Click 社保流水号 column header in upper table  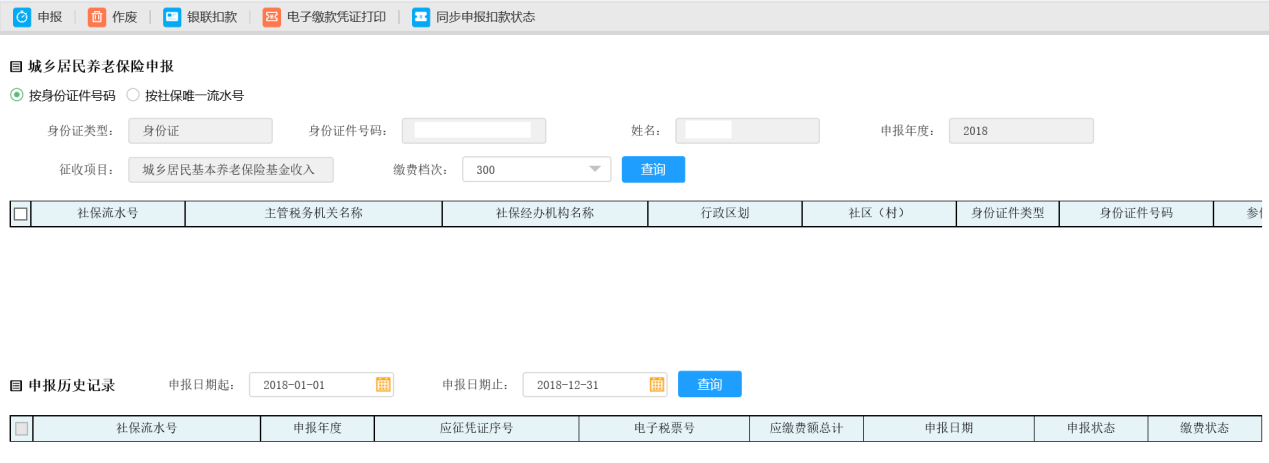[108, 214]
